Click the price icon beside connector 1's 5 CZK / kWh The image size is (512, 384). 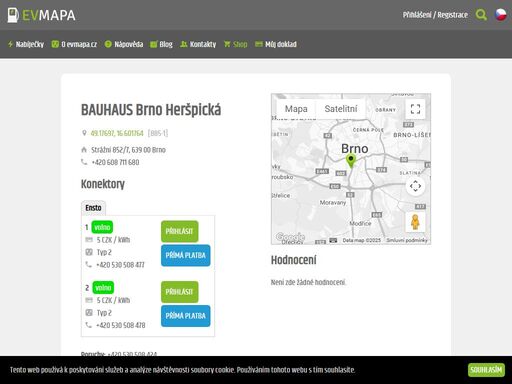tap(89, 240)
